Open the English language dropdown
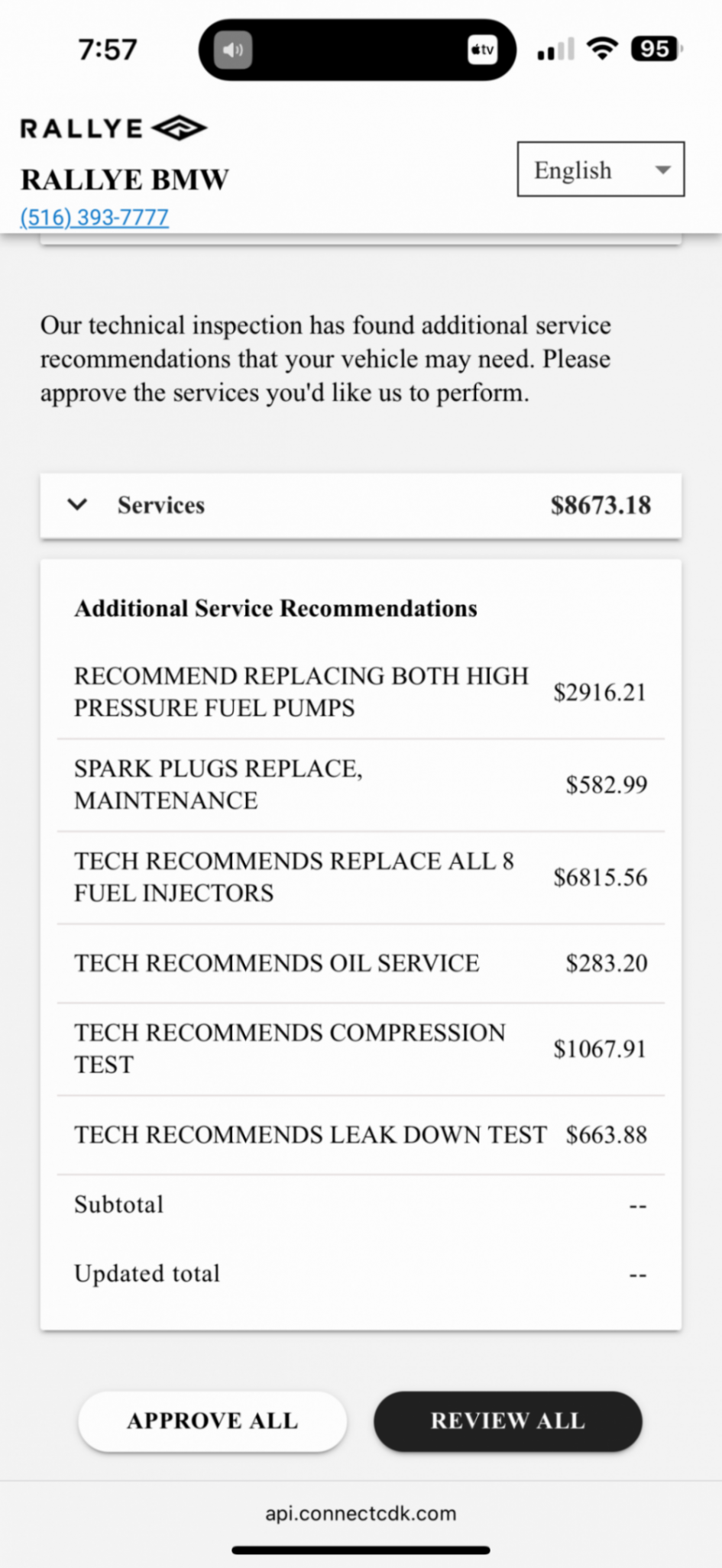Viewport: 722px width, 1568px height. click(600, 170)
